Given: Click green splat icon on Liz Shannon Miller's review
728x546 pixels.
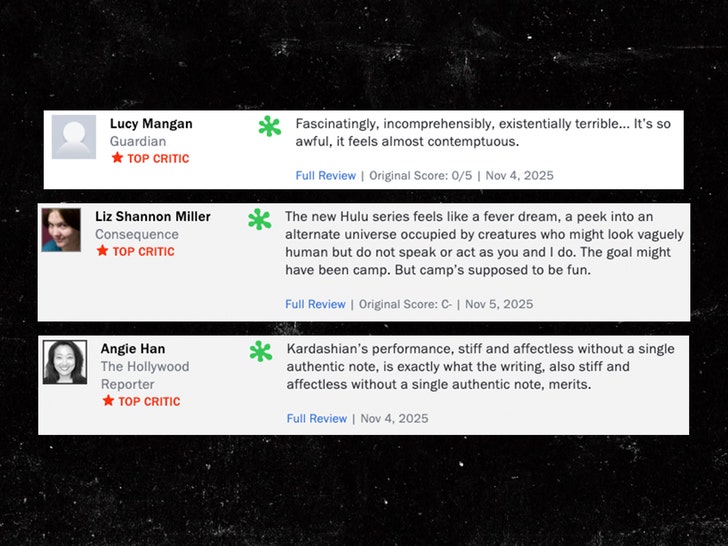Looking at the screenshot, I should [260, 219].
